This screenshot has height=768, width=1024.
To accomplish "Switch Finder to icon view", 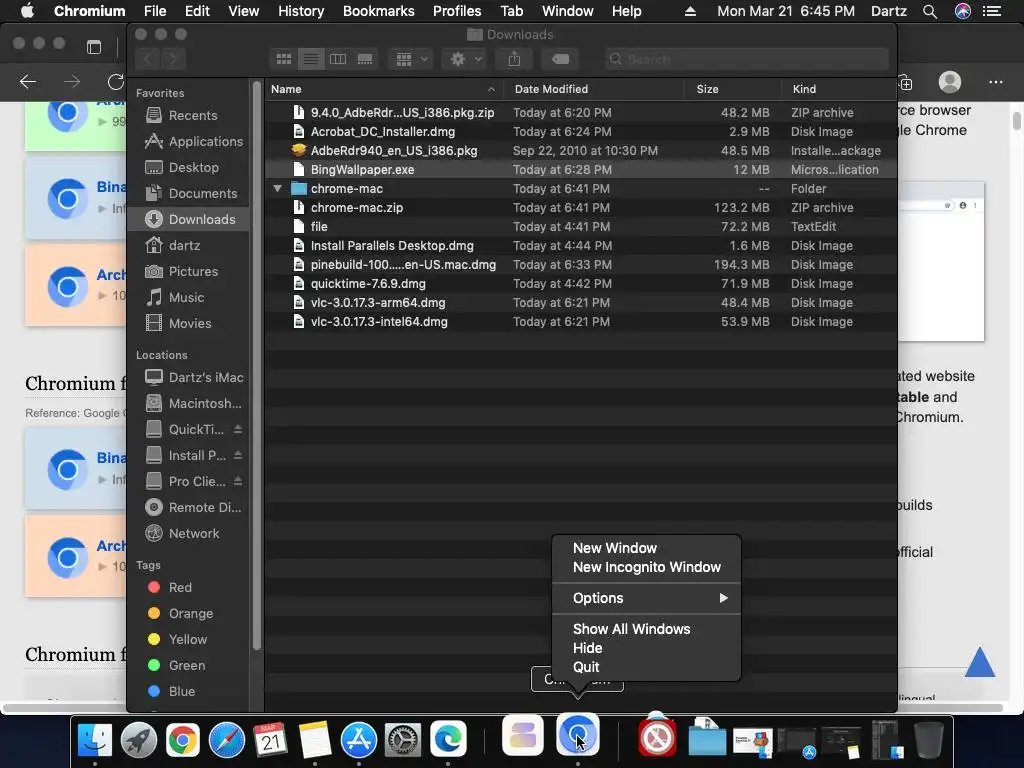I will (283, 59).
